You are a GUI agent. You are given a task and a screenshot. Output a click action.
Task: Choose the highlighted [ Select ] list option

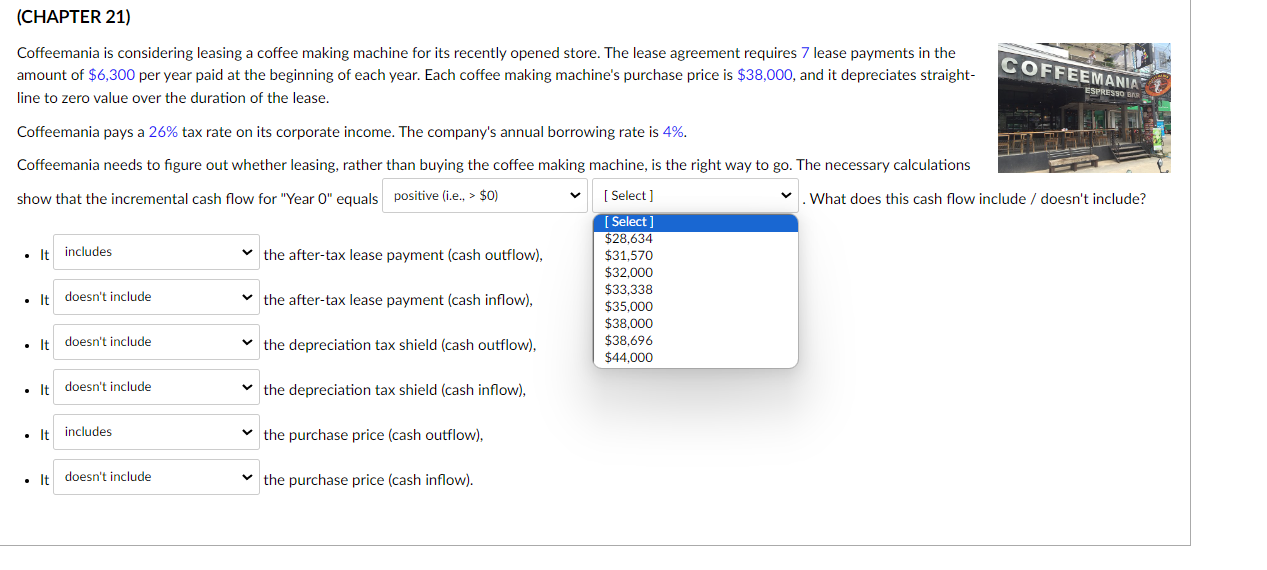[696, 222]
